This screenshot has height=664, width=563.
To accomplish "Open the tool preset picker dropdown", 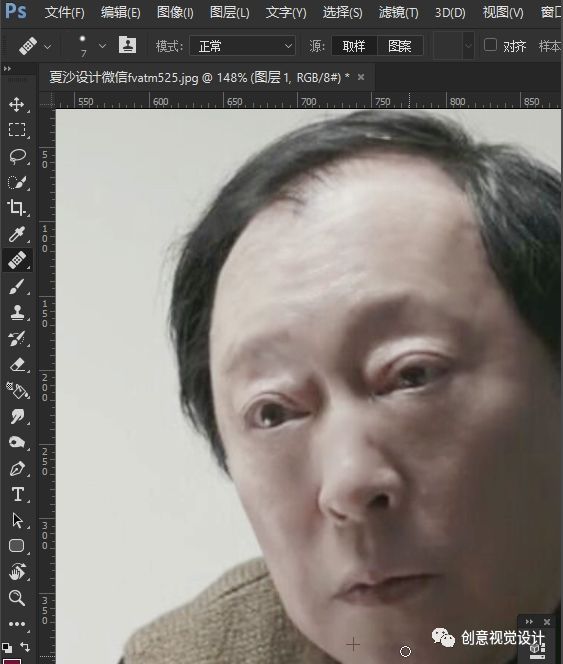I will point(48,46).
